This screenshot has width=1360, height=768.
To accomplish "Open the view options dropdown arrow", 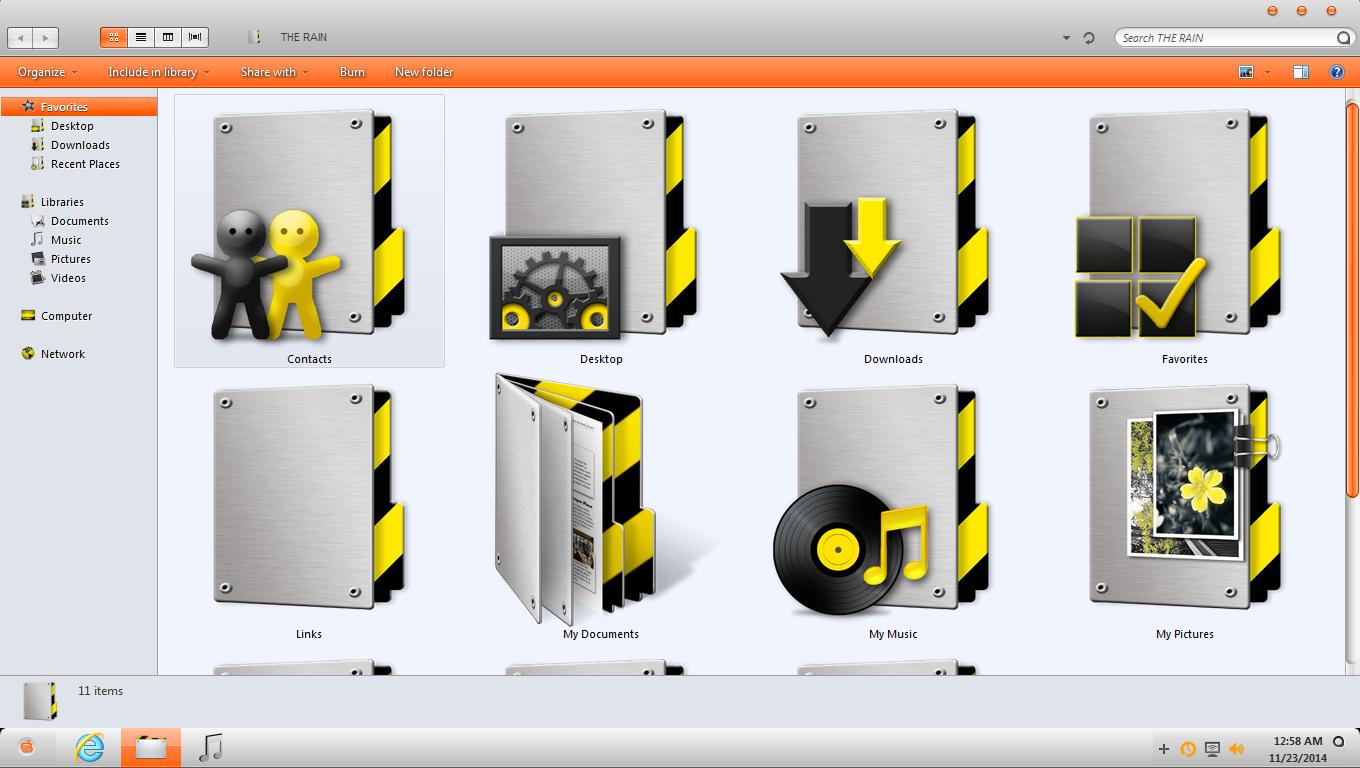I will (x=1267, y=72).
